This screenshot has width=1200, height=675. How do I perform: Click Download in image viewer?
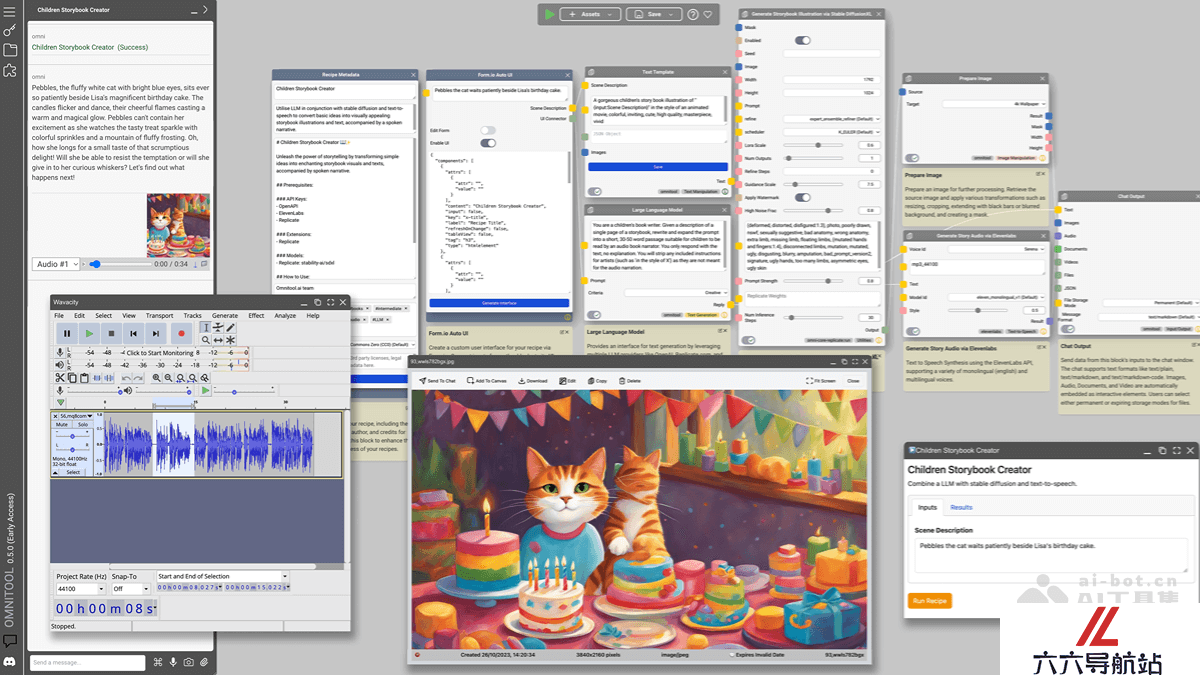coord(533,381)
